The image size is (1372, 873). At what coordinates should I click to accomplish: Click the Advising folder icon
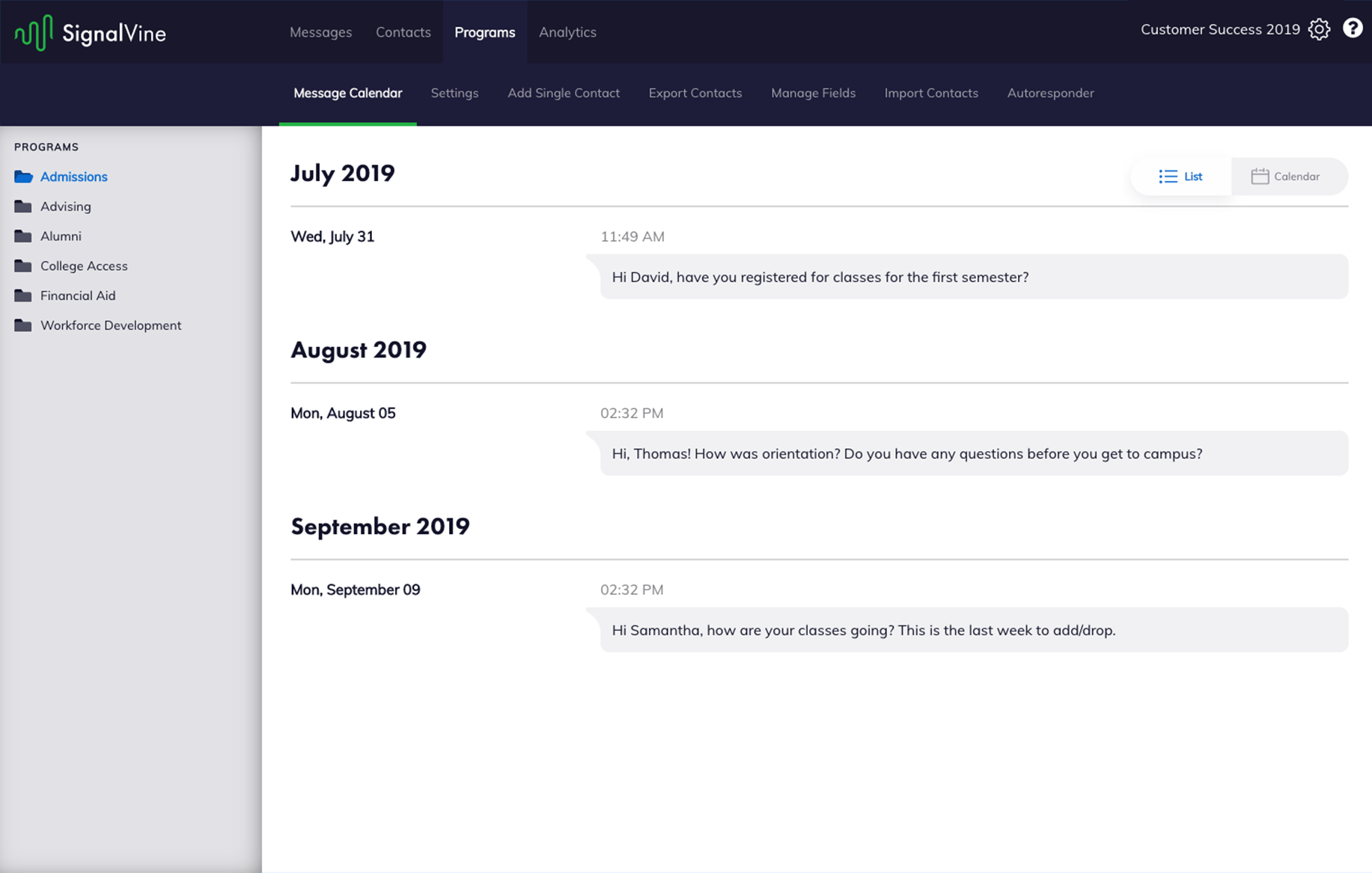point(23,206)
